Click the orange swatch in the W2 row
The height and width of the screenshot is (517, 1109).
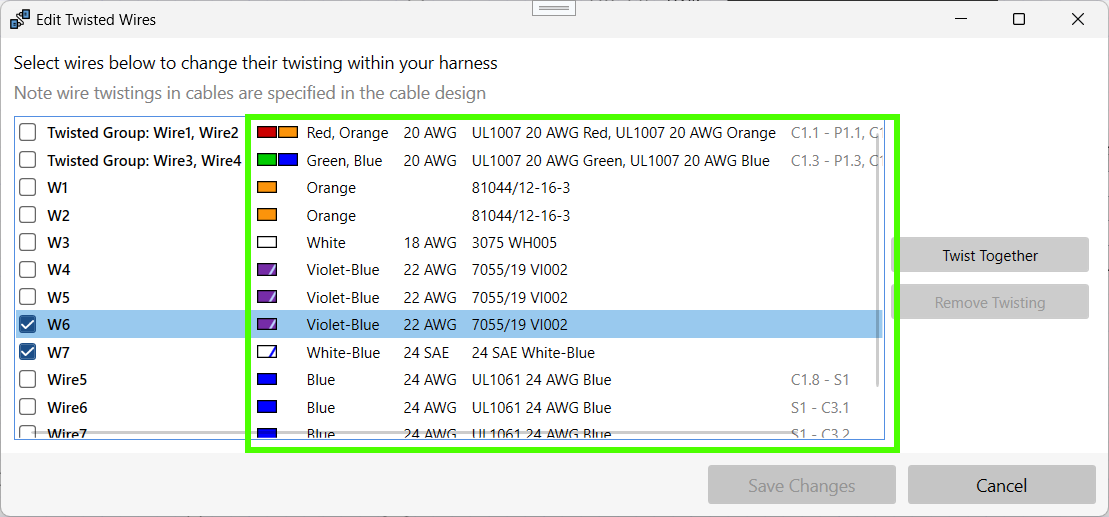267,215
